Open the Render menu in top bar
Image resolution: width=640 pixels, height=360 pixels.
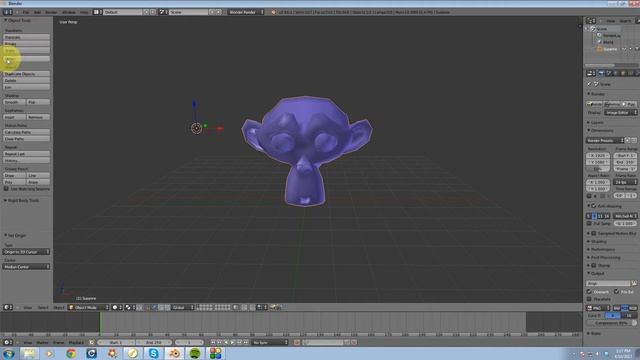coord(51,12)
